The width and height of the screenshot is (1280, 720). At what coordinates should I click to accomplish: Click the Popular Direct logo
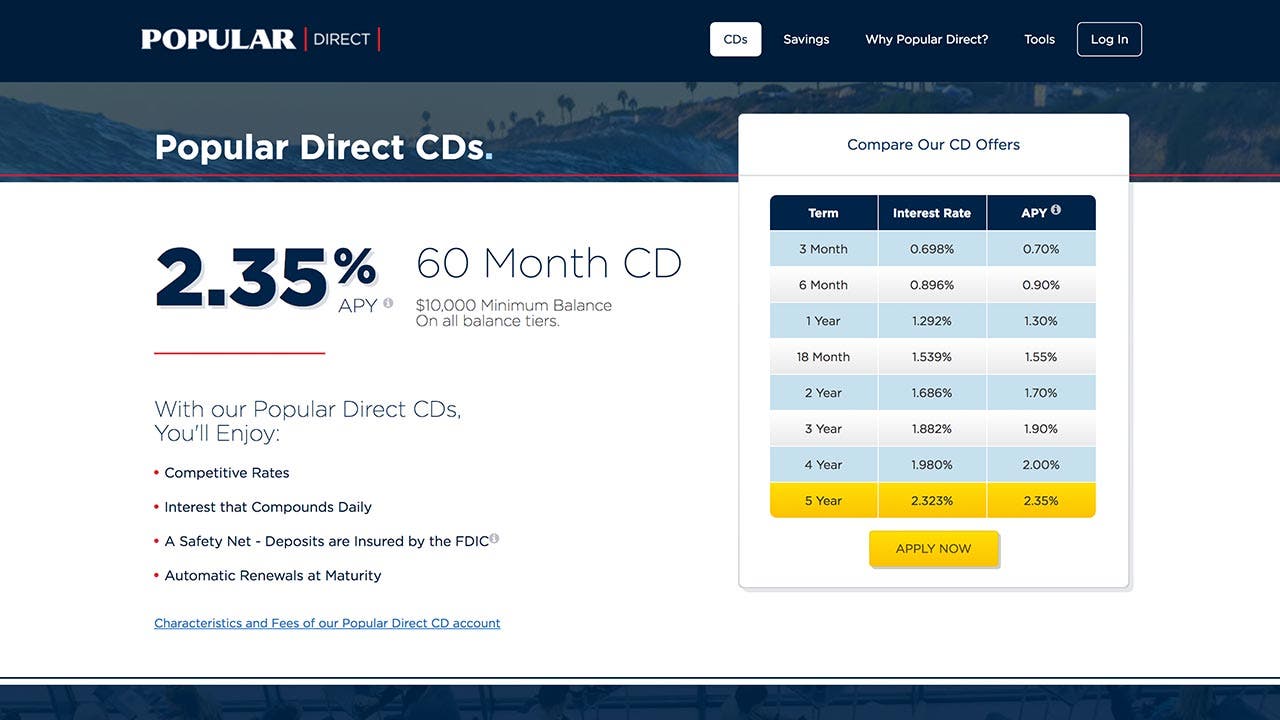(x=260, y=39)
